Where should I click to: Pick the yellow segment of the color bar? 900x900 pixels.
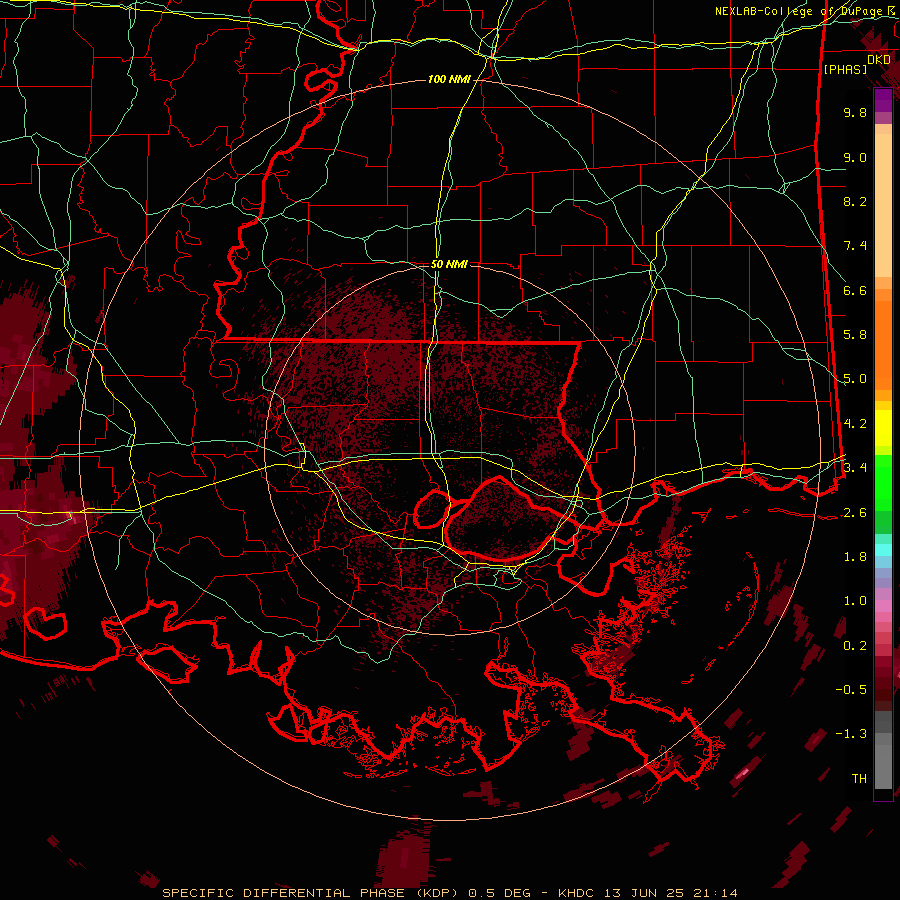coord(883,428)
